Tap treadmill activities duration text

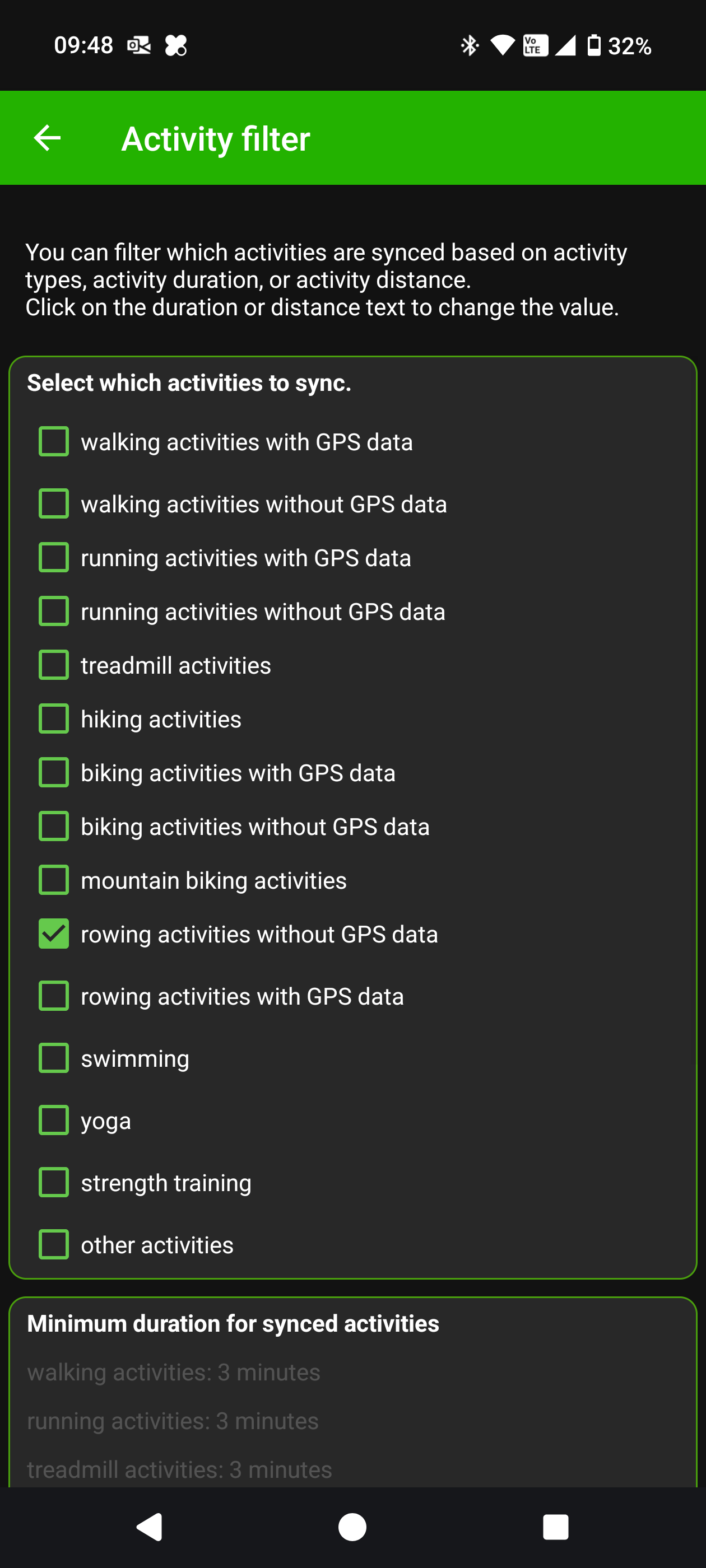click(179, 1469)
